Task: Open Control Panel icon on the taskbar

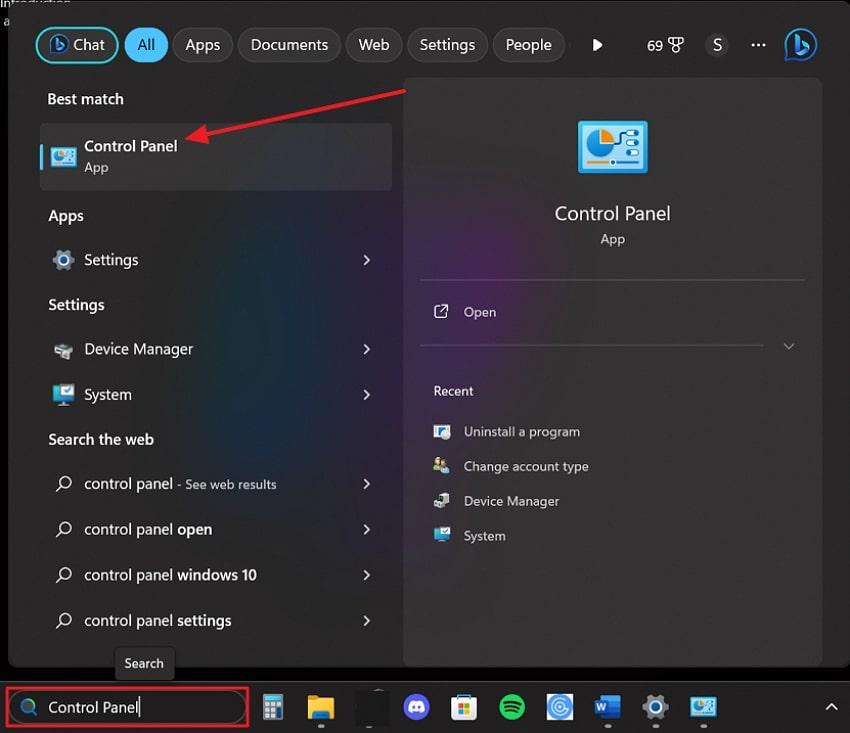Action: pos(703,707)
